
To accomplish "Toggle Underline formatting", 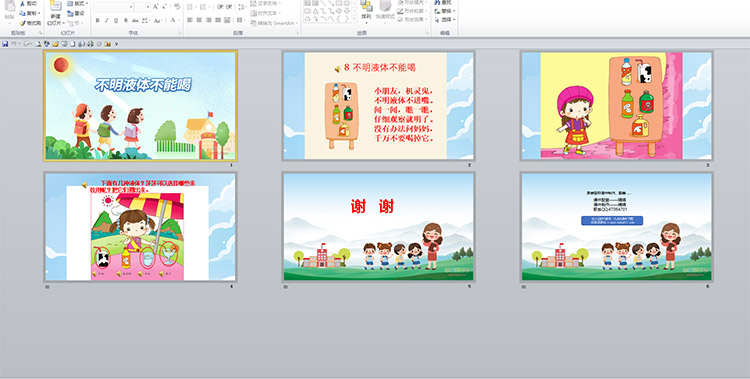I will [x=116, y=20].
